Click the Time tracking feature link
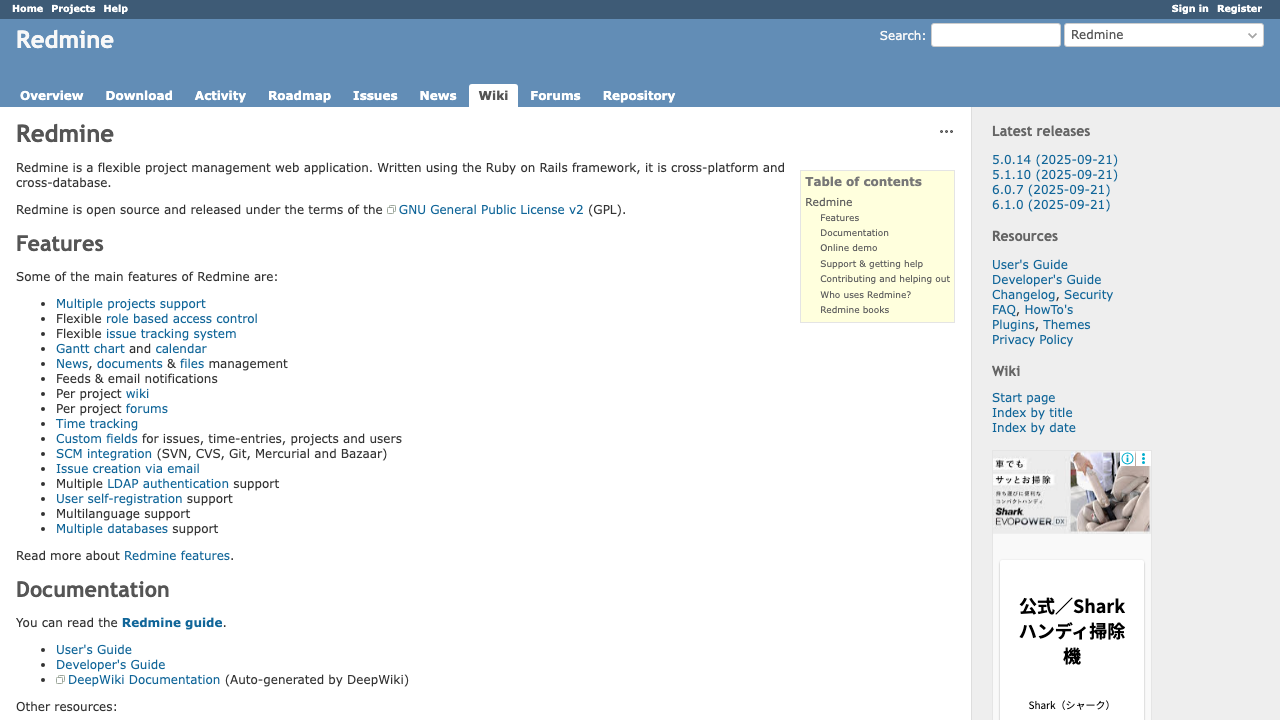This screenshot has height=720, width=1280. tap(96, 423)
